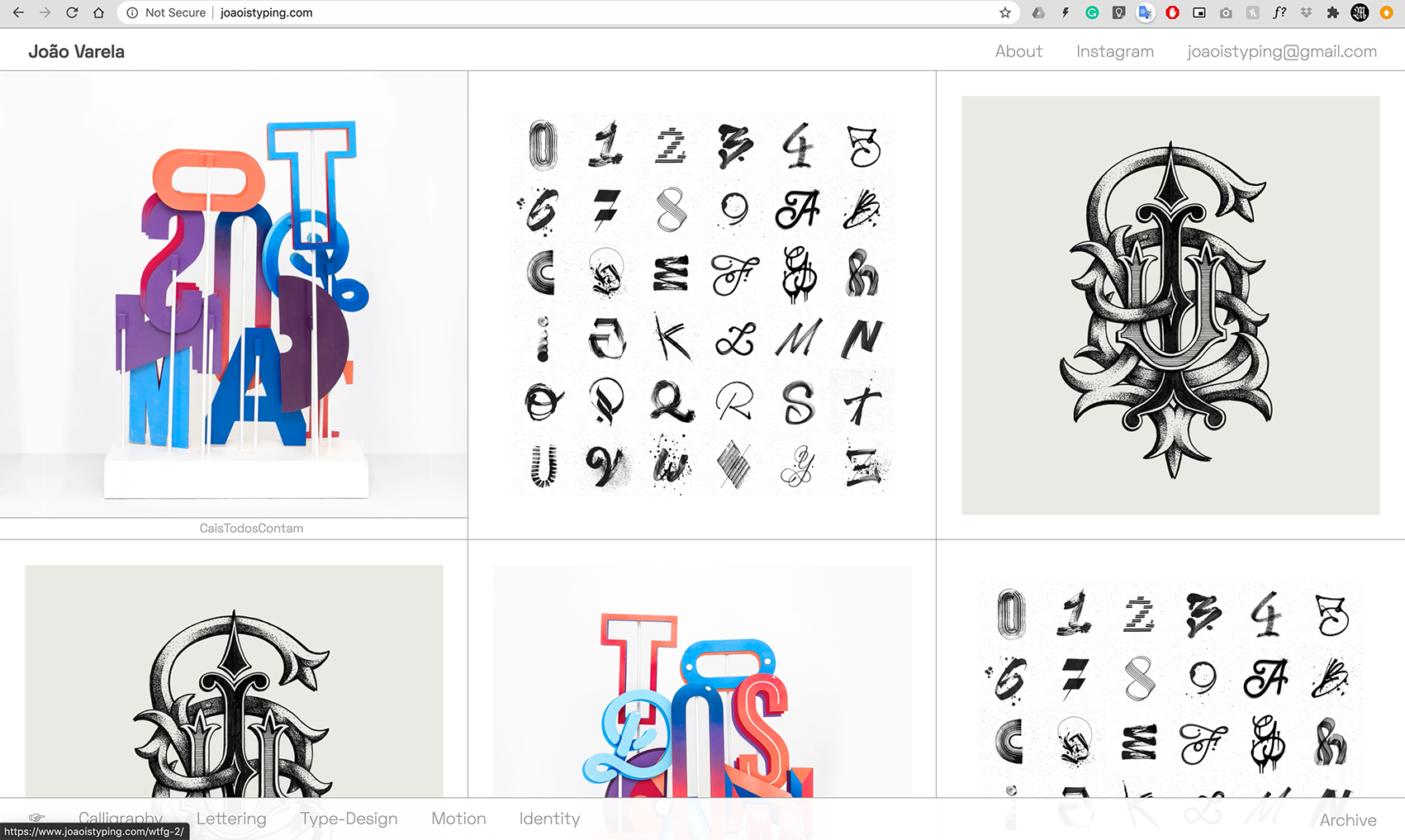The height and width of the screenshot is (840, 1405).
Task: Open the Instagram link
Action: 1114,51
